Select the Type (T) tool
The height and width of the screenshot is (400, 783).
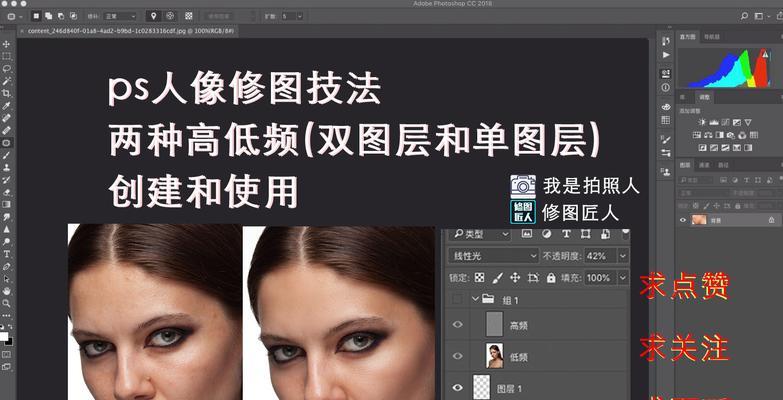7,254
